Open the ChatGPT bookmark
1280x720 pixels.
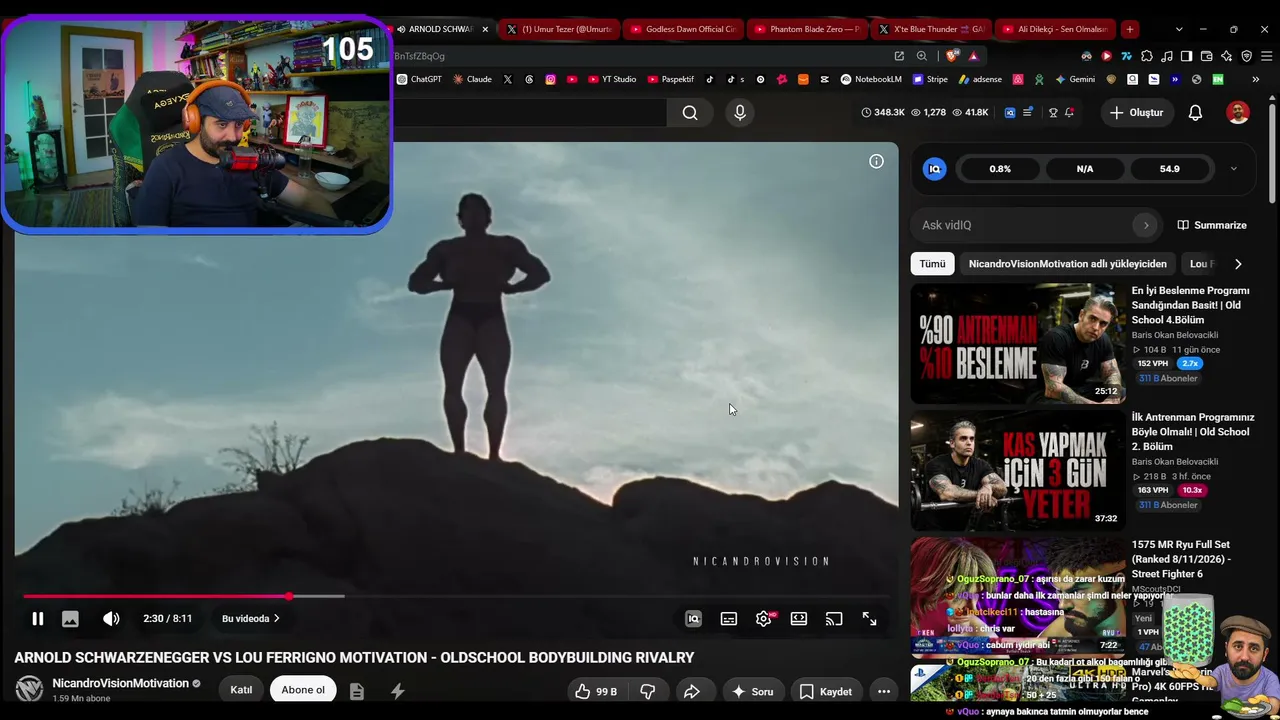(420, 79)
